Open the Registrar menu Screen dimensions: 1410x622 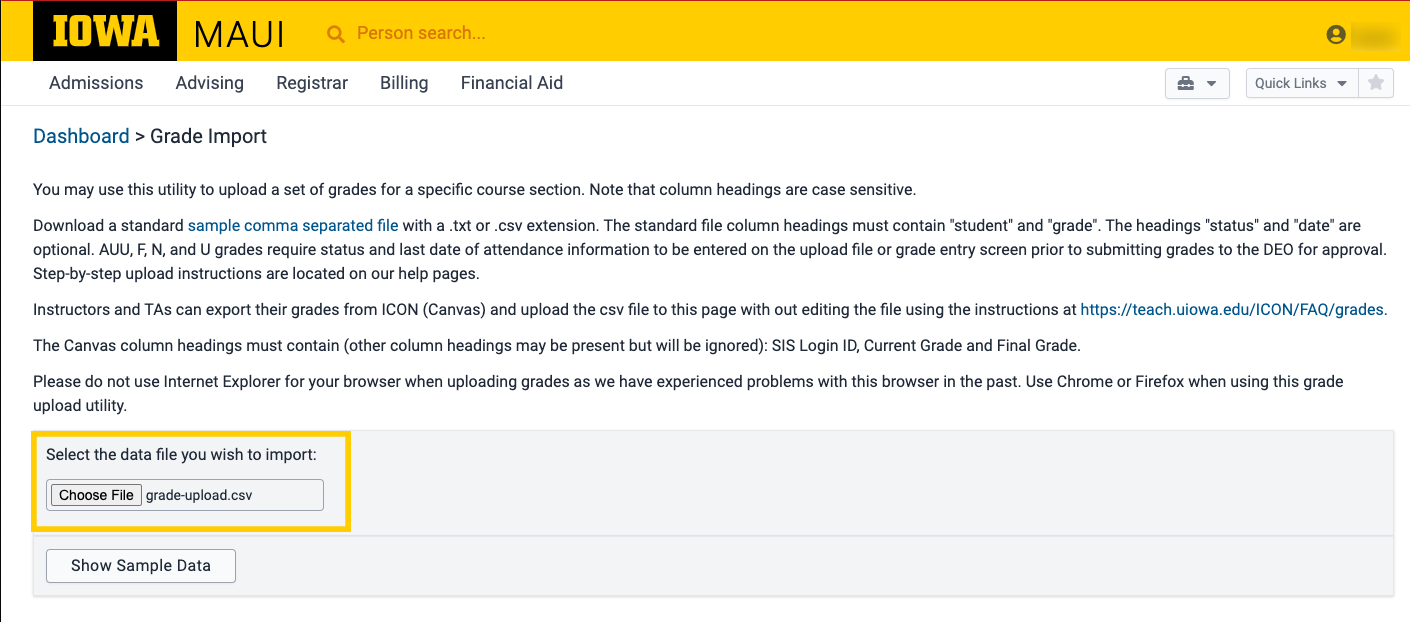[312, 83]
